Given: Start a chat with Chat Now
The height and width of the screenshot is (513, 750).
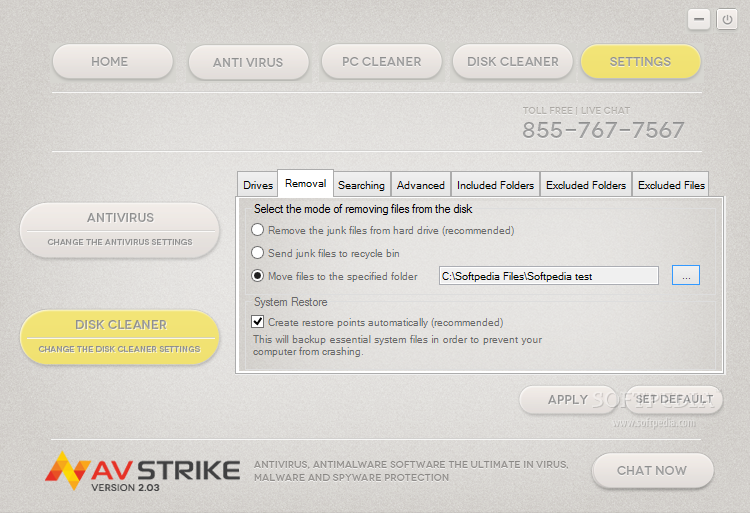Looking at the screenshot, I should (x=652, y=470).
